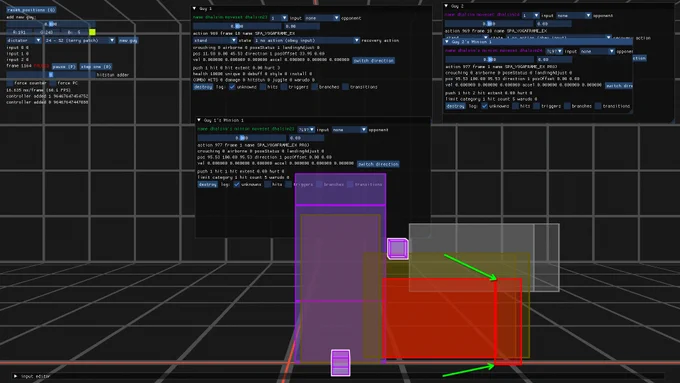Check Guy 1 triggers log checkbox
This screenshot has height=383, width=680.
[284, 87]
